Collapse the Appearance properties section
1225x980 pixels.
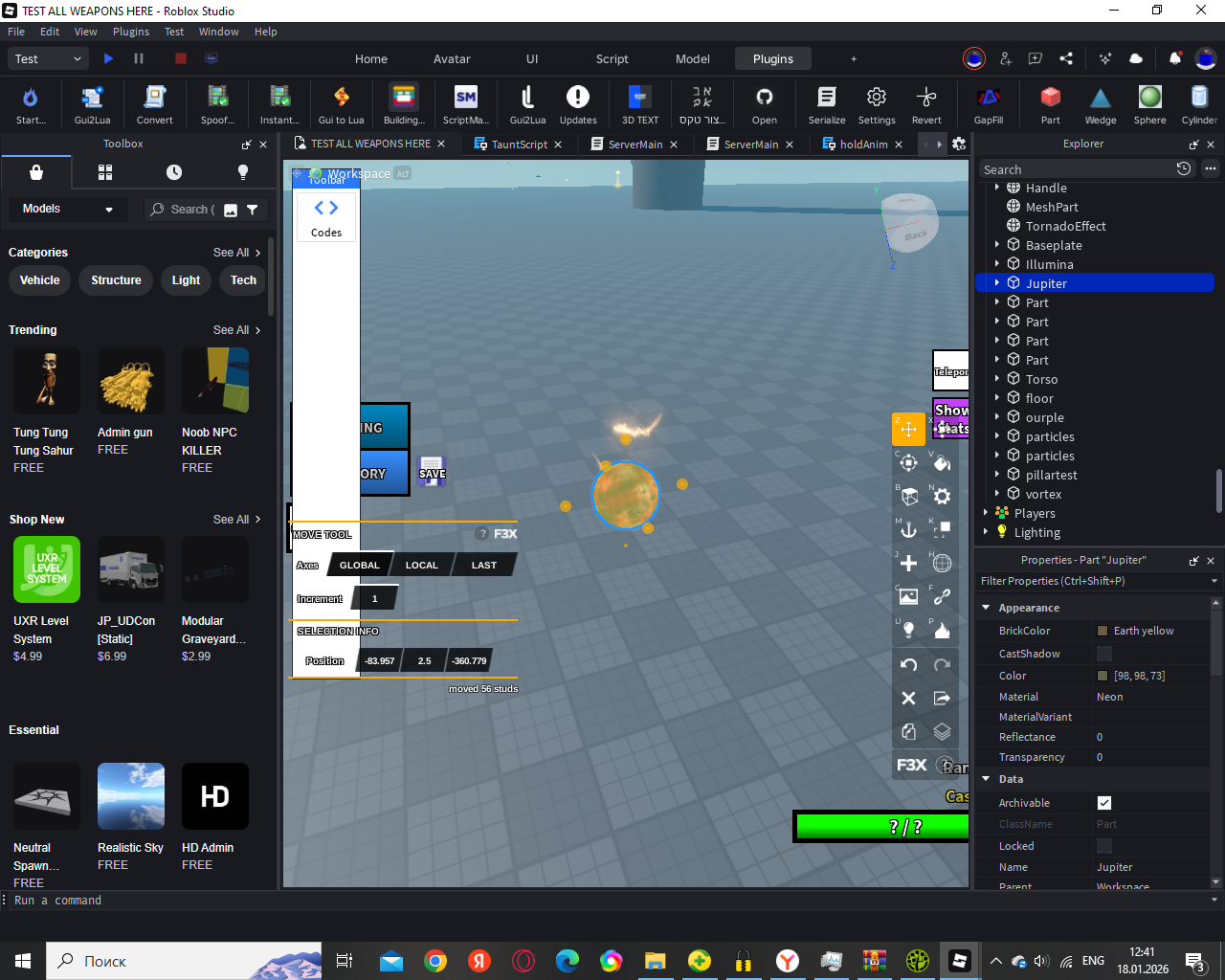pyautogui.click(x=986, y=607)
